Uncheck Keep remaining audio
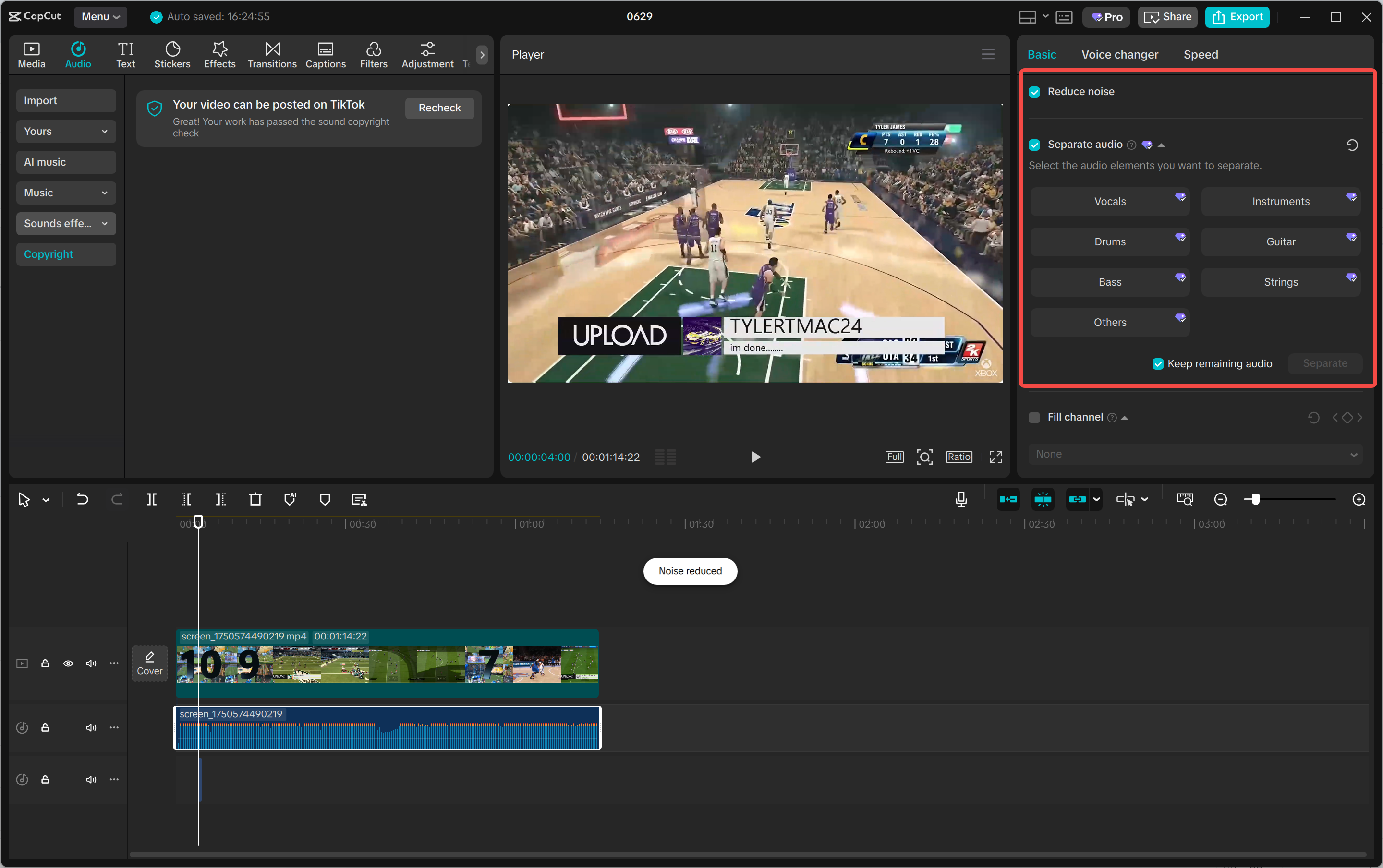Screen dimensions: 1383x868 (x=1158, y=363)
